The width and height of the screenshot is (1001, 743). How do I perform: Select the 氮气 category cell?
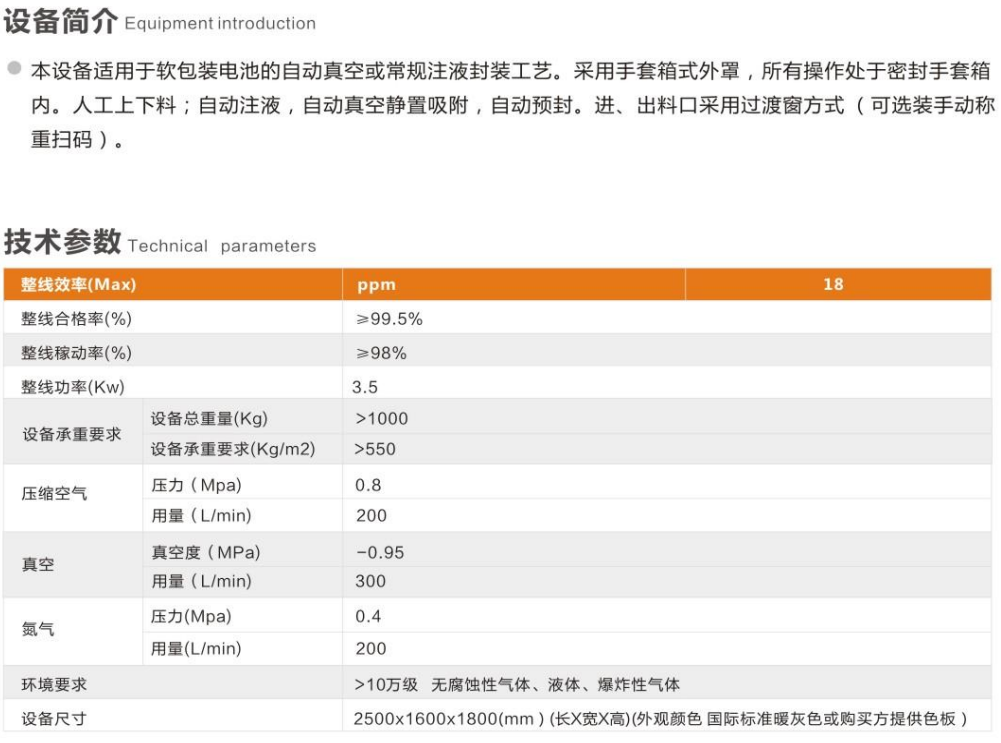[x=38, y=629]
